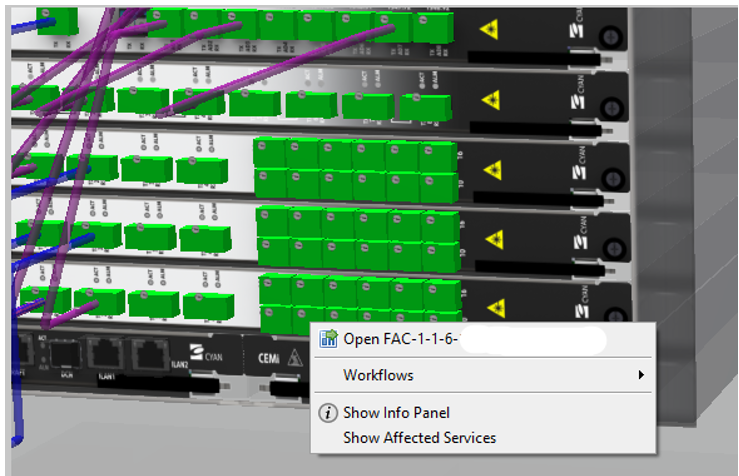Open the FAC-1-1-6 facility entry
The width and height of the screenshot is (739, 476).
click(483, 339)
